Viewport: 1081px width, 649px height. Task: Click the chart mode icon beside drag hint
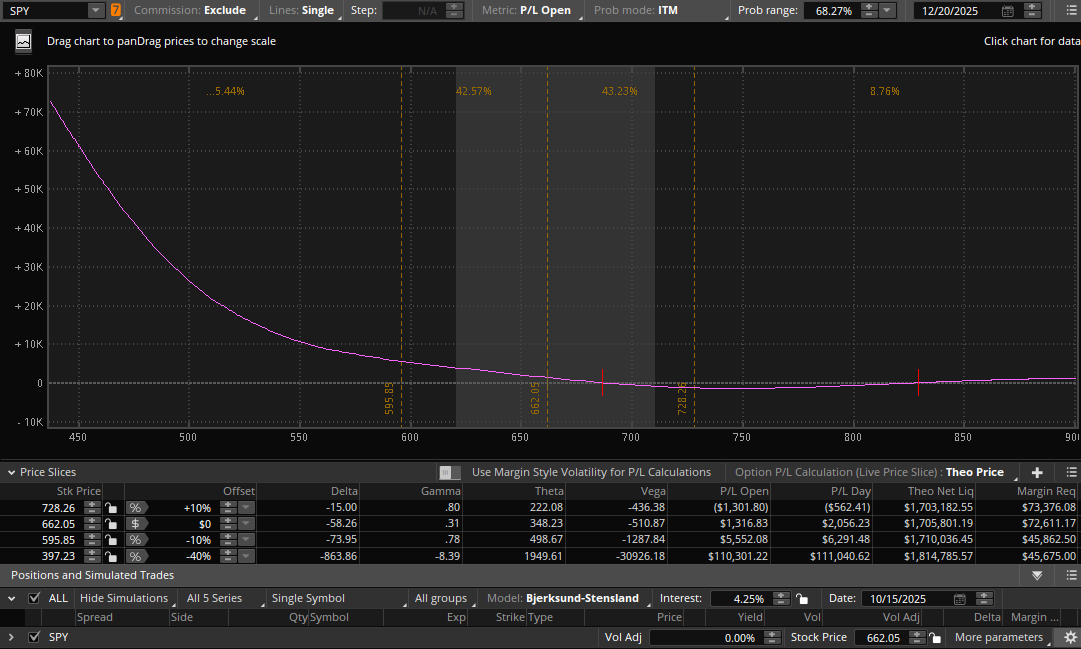(23, 41)
